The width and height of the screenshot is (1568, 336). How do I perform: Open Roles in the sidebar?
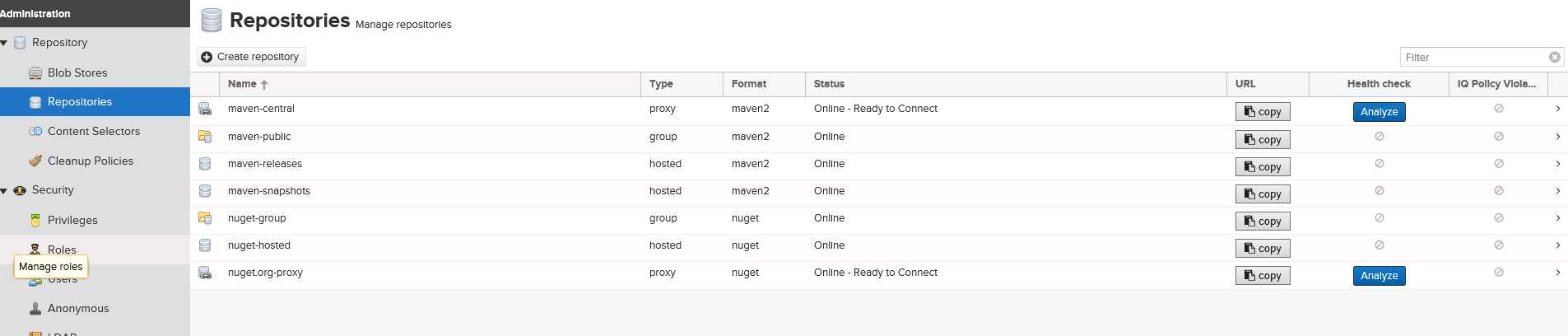[x=62, y=250]
